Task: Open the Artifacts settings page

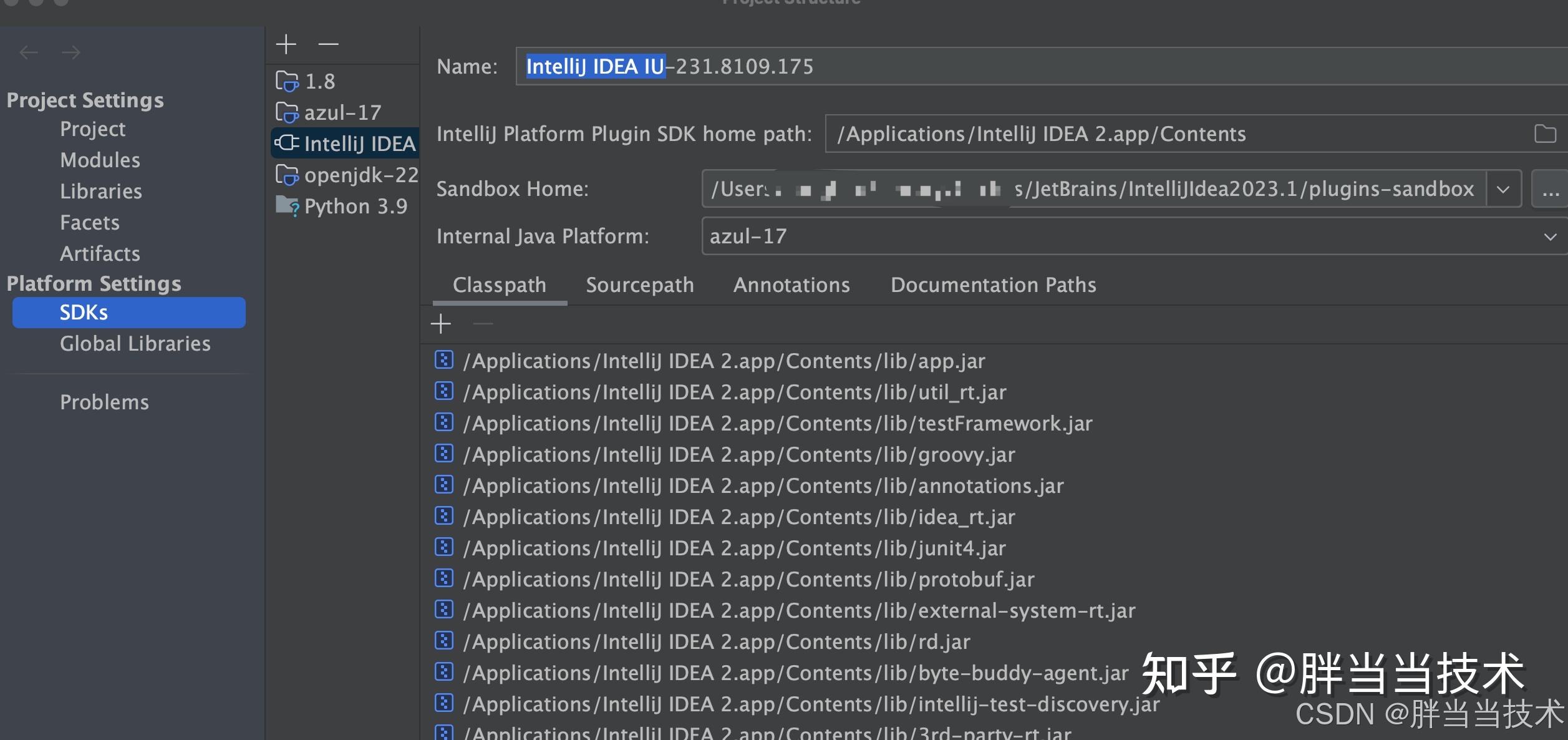Action: tap(100, 254)
